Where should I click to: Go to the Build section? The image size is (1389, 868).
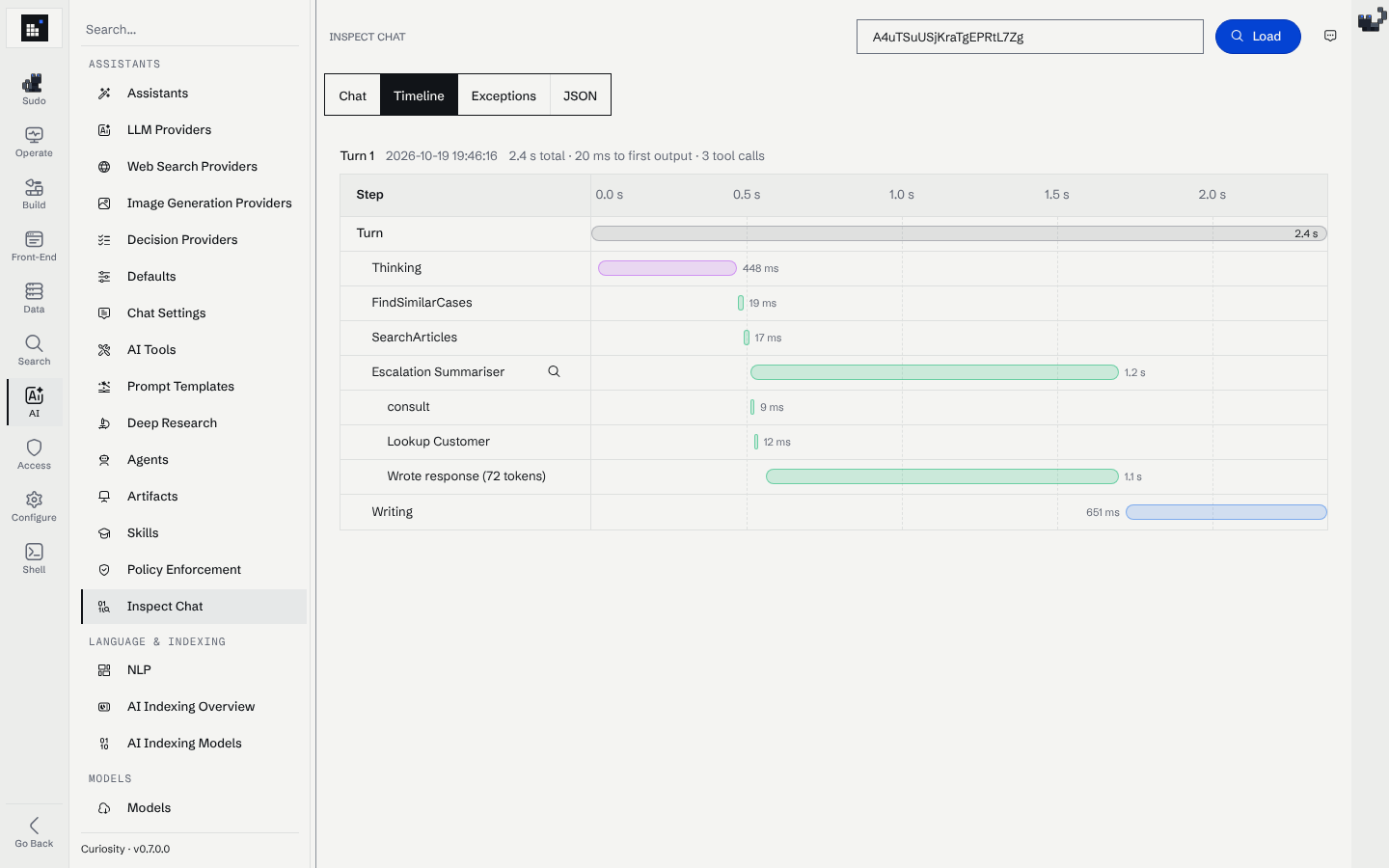click(x=34, y=193)
